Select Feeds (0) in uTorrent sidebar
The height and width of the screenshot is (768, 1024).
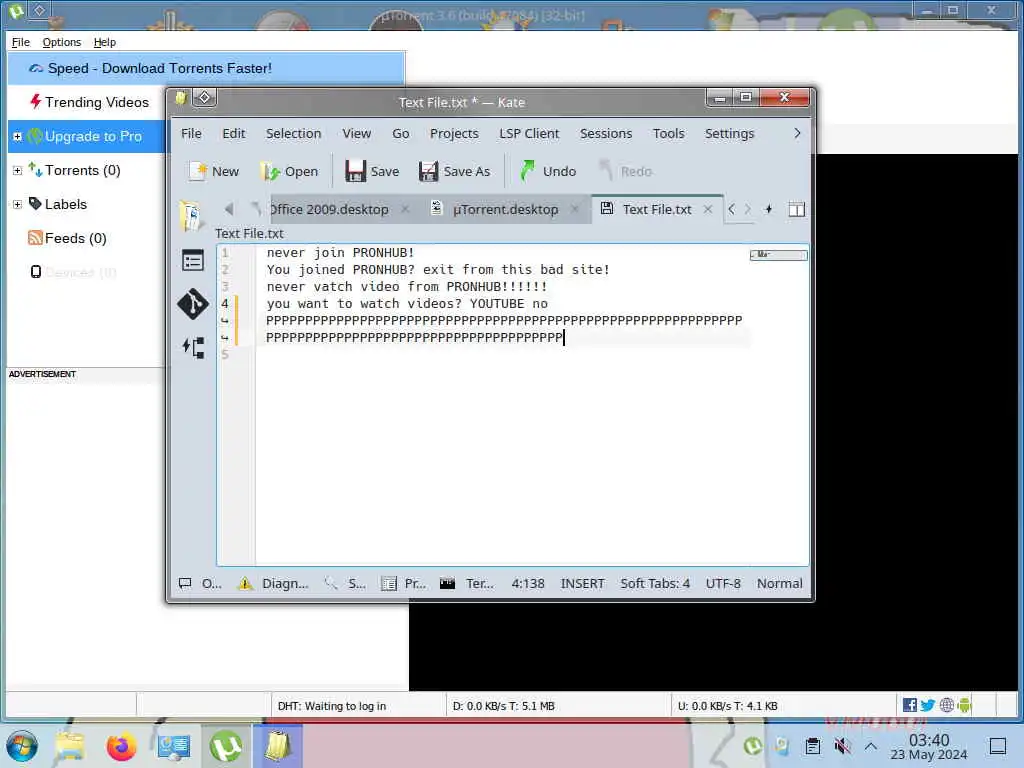pyautogui.click(x=67, y=238)
